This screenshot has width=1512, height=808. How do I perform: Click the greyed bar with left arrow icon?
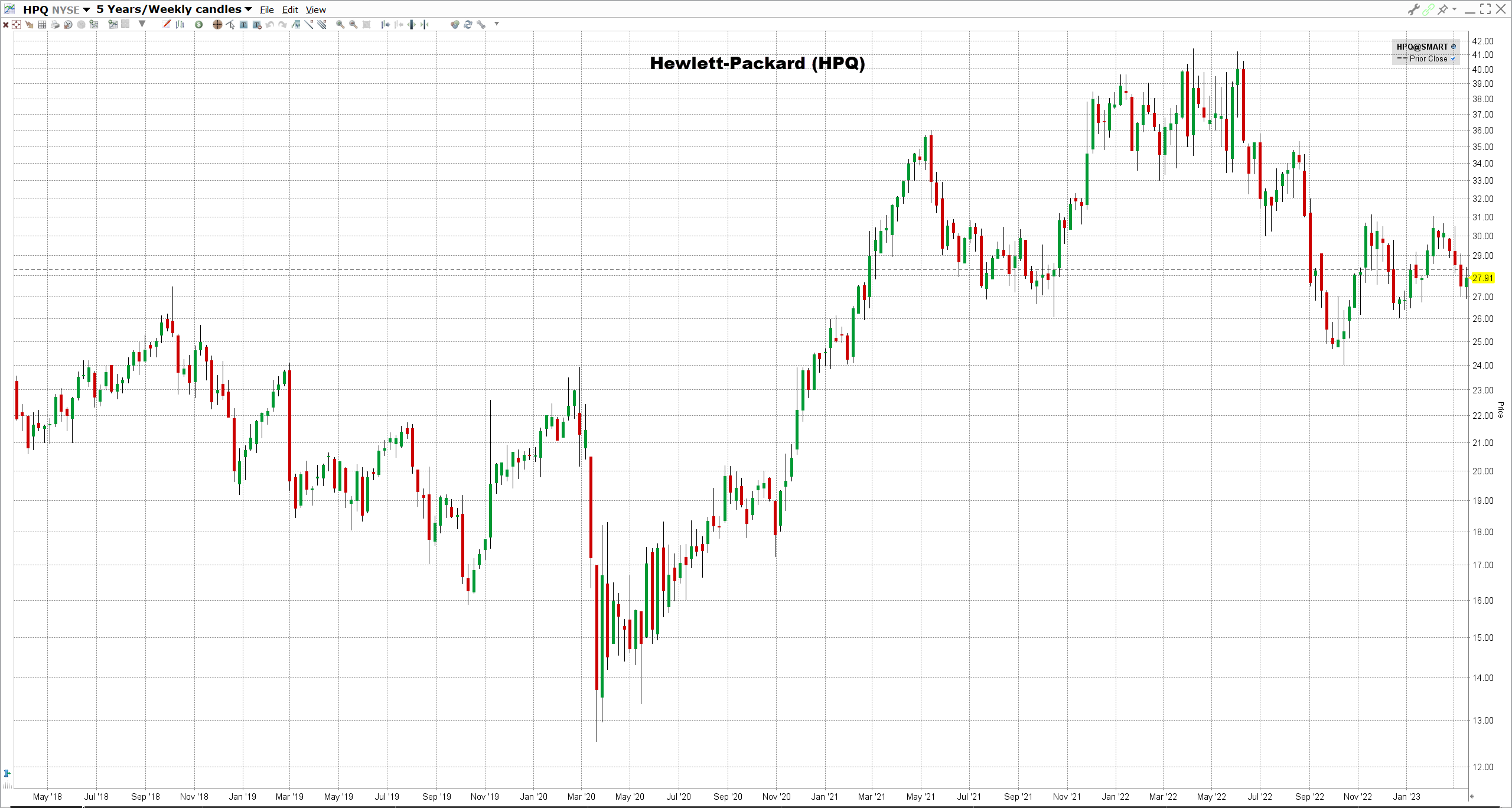tap(398, 24)
